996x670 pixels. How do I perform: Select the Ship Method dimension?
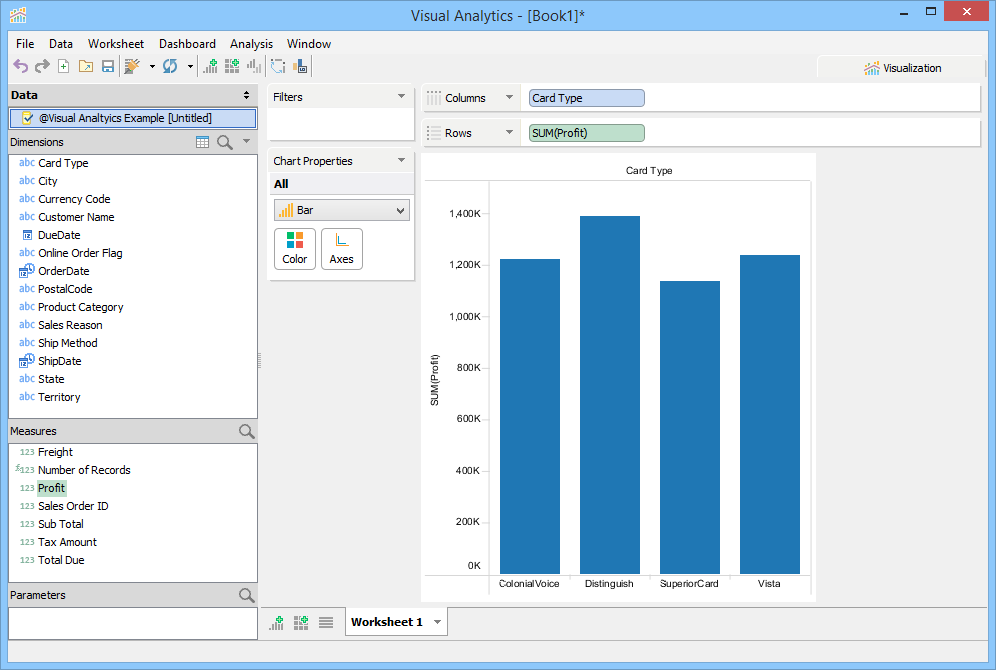tap(67, 343)
